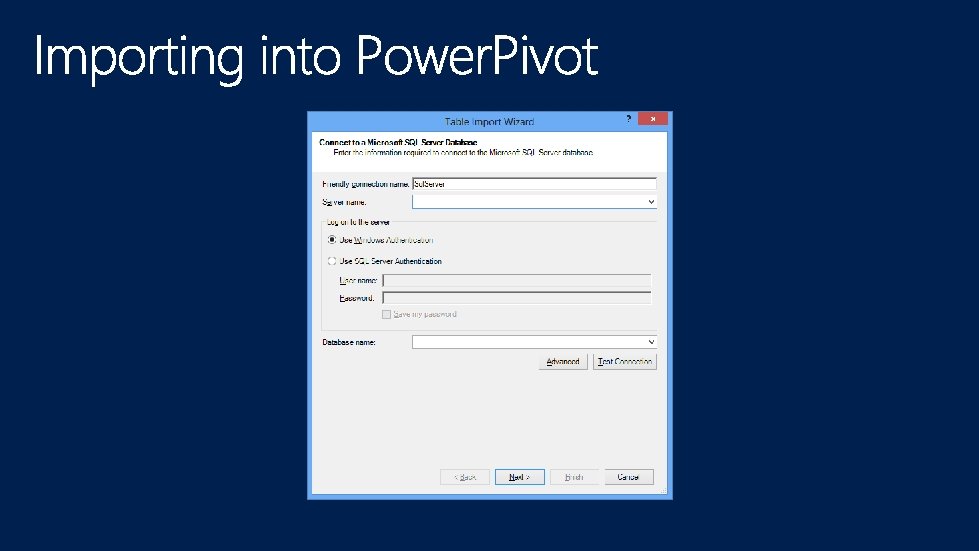Image resolution: width=979 pixels, height=551 pixels.
Task: Open Advanced connection settings
Action: [x=563, y=362]
